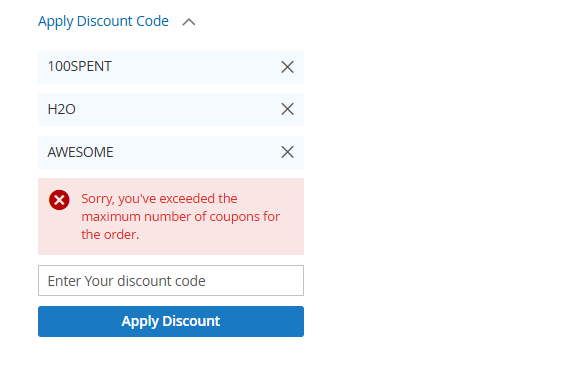
Task: Delete the AWESOME coupon via X icon
Action: 287,152
